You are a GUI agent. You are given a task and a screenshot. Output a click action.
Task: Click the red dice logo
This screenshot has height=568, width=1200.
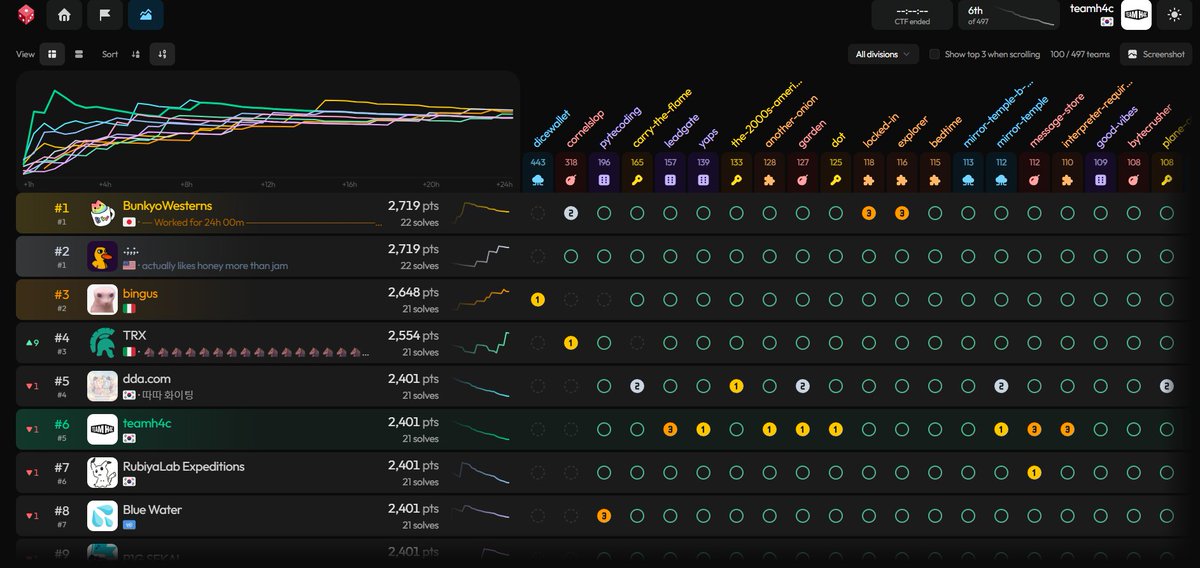tap(26, 15)
